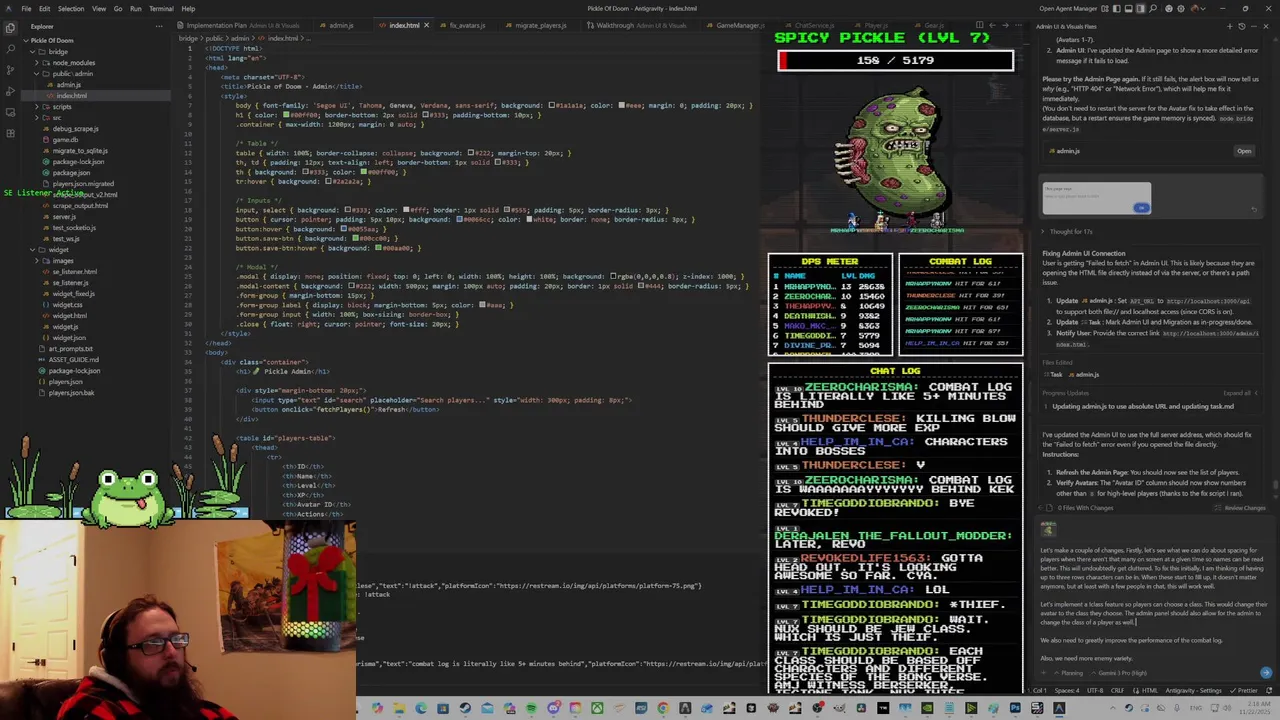Start new agent chat plus icon
Screen dimensions: 1280x720
pos(1229,26)
